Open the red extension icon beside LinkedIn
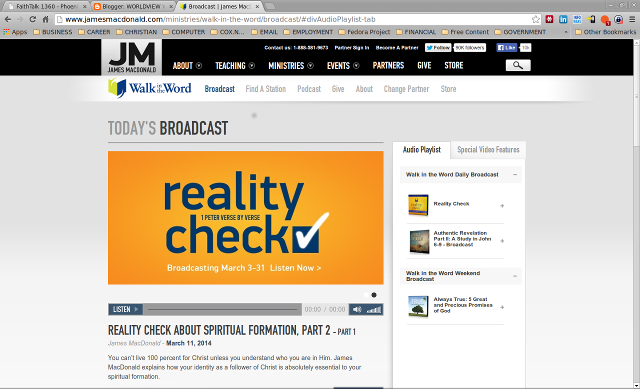Image resolution: width=640 pixels, height=389 pixels. pyautogui.click(x=549, y=19)
